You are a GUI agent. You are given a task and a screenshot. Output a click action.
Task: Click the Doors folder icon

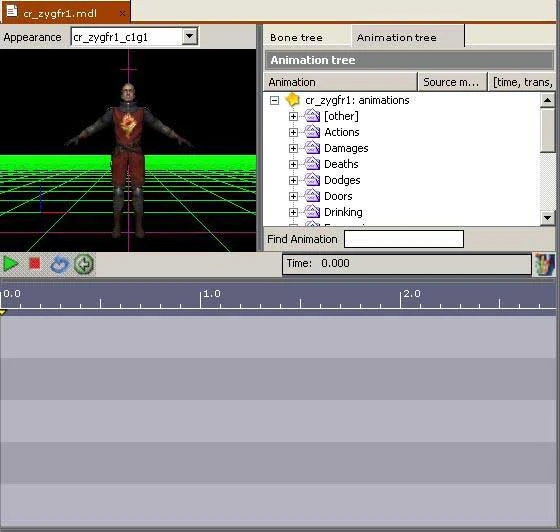pyautogui.click(x=312, y=196)
